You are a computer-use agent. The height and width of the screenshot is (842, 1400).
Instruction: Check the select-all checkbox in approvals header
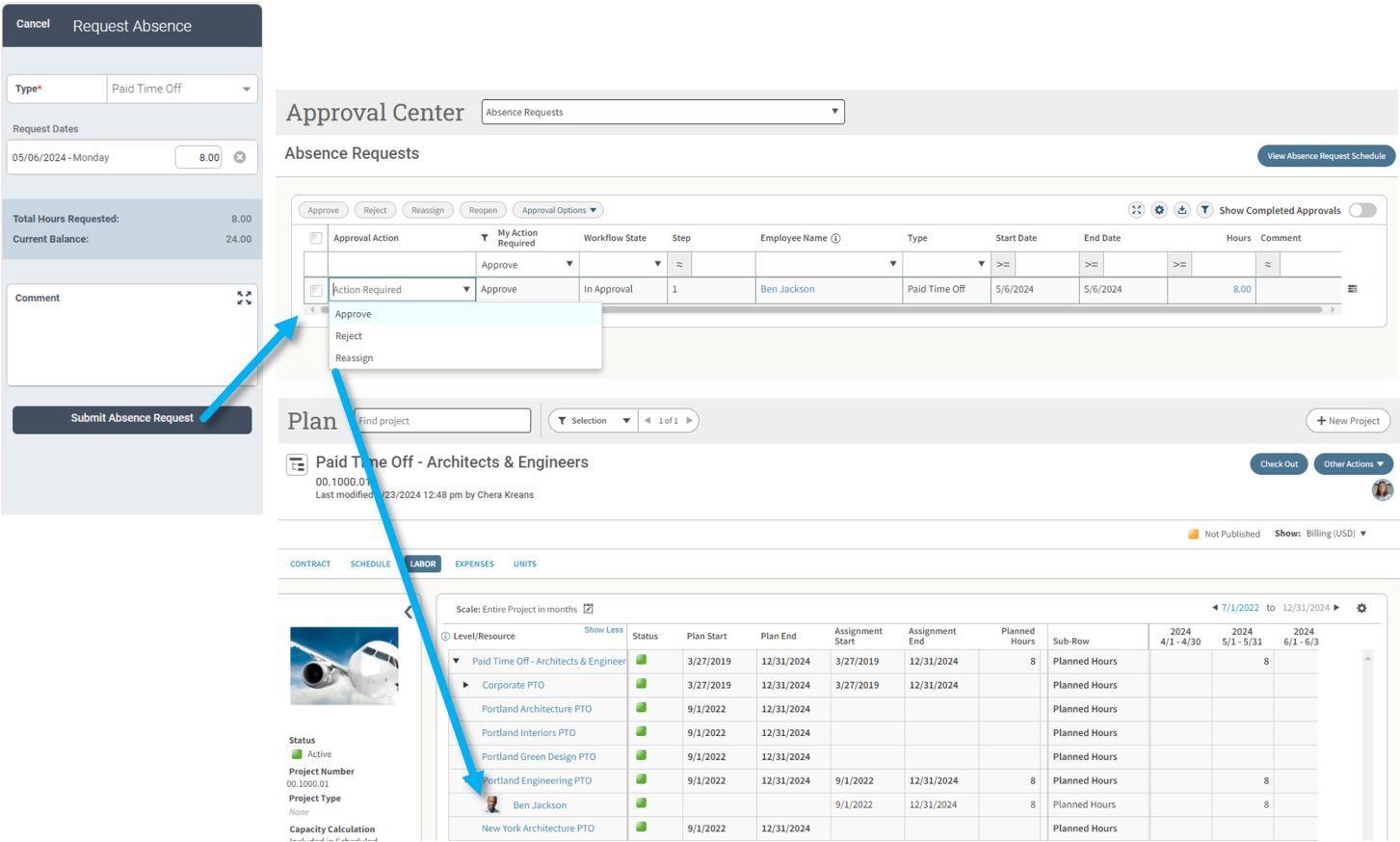316,238
